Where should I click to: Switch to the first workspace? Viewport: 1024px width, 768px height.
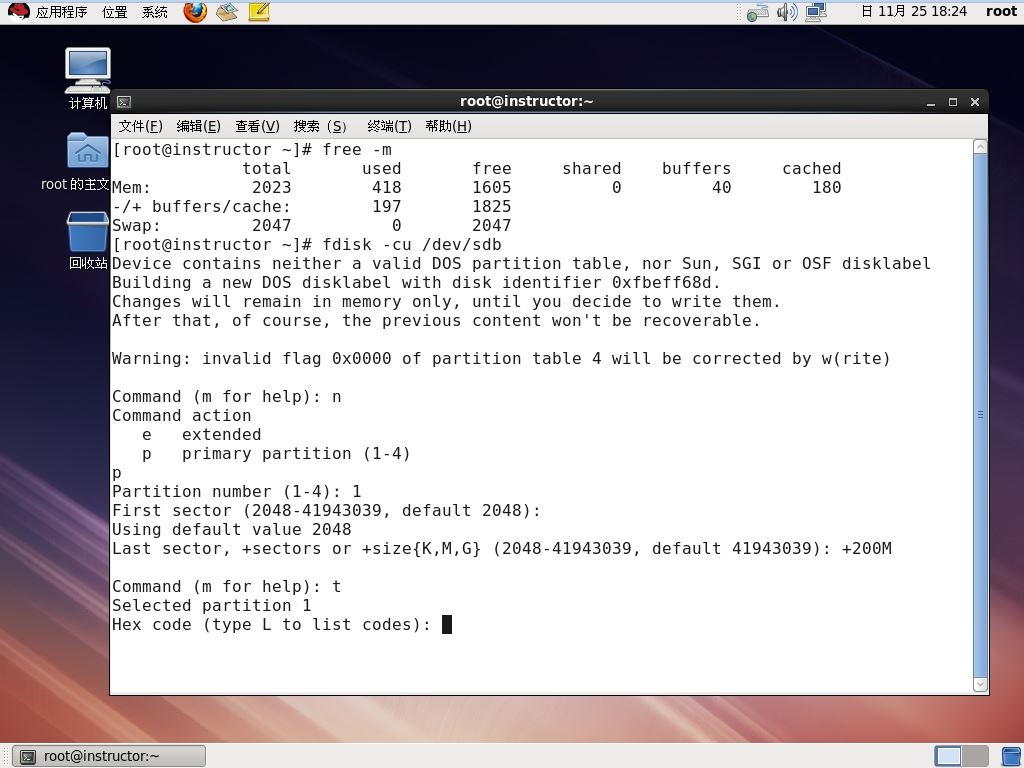pos(948,756)
